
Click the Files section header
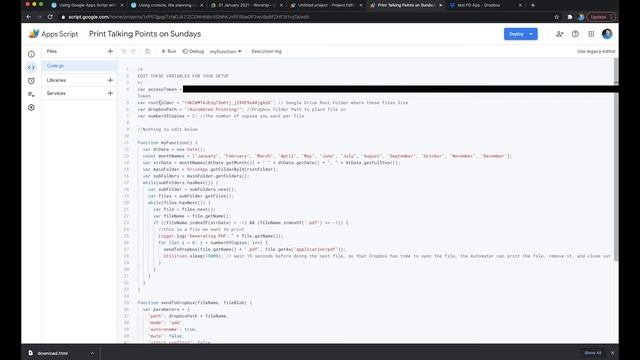pyautogui.click(x=52, y=51)
